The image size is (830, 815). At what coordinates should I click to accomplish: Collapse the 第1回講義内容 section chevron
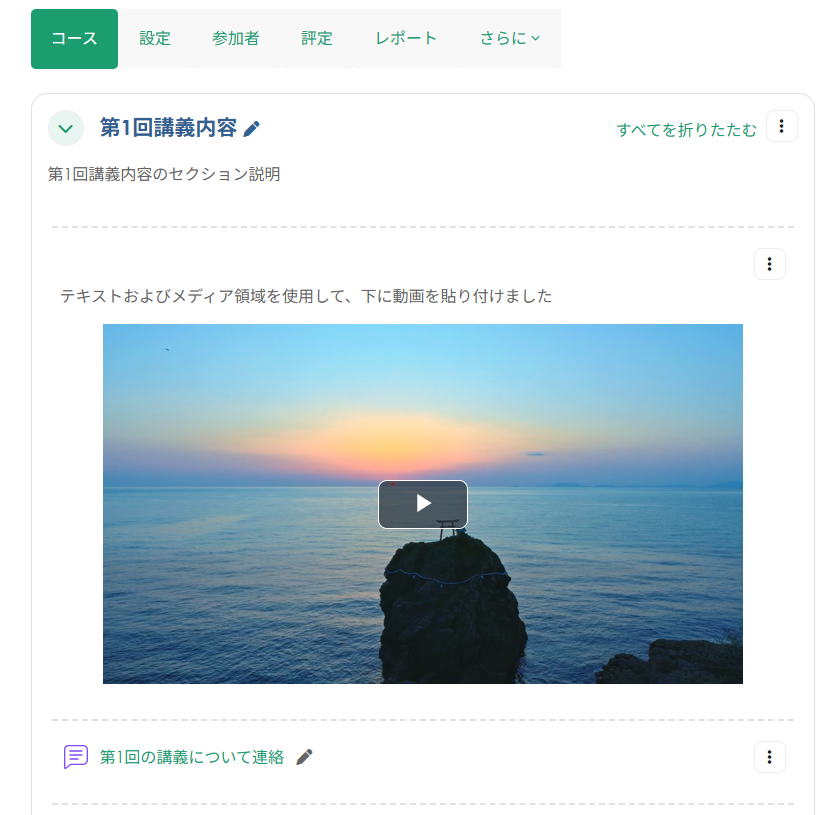(66, 128)
